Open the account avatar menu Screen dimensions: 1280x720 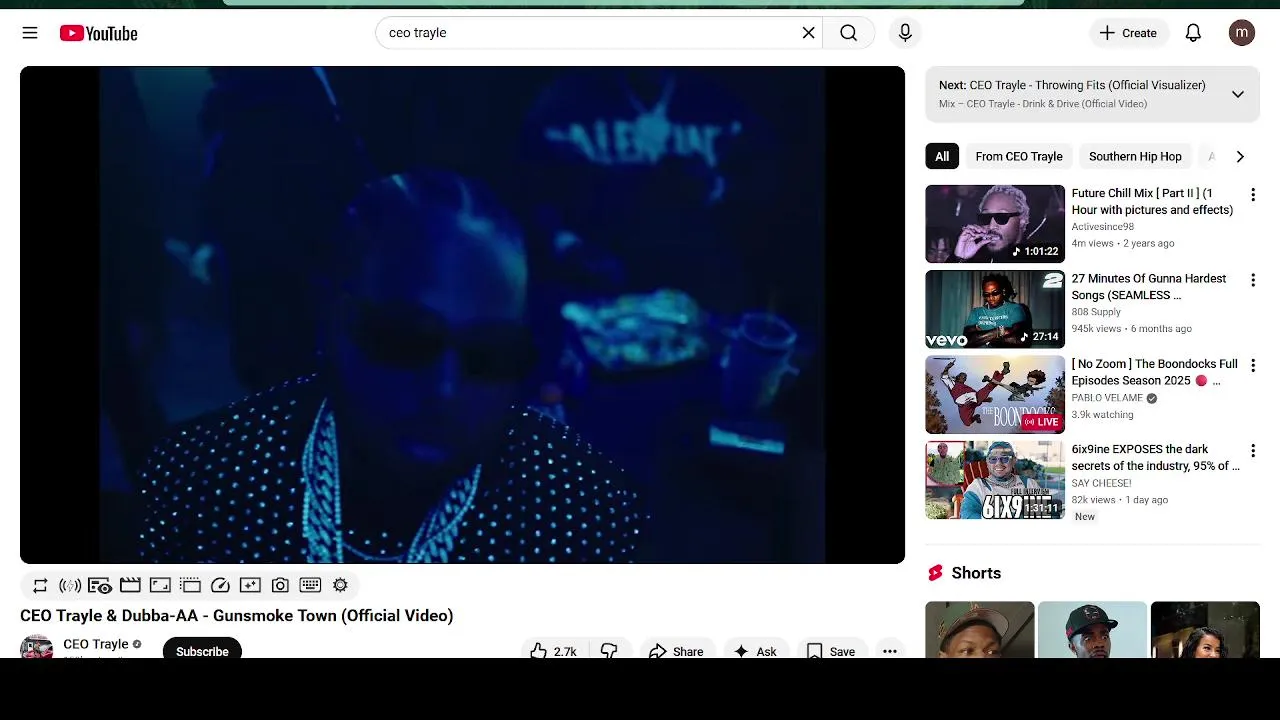point(1242,33)
